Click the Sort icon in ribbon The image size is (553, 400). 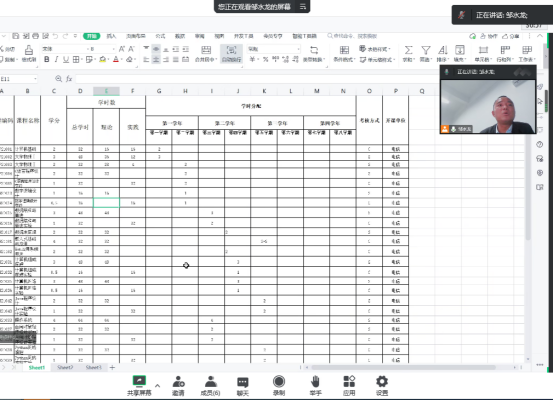coord(442,50)
